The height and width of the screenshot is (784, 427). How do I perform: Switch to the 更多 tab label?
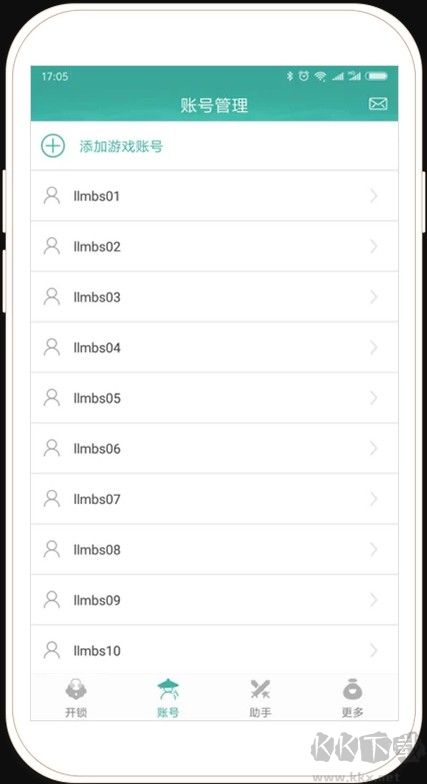[352, 712]
